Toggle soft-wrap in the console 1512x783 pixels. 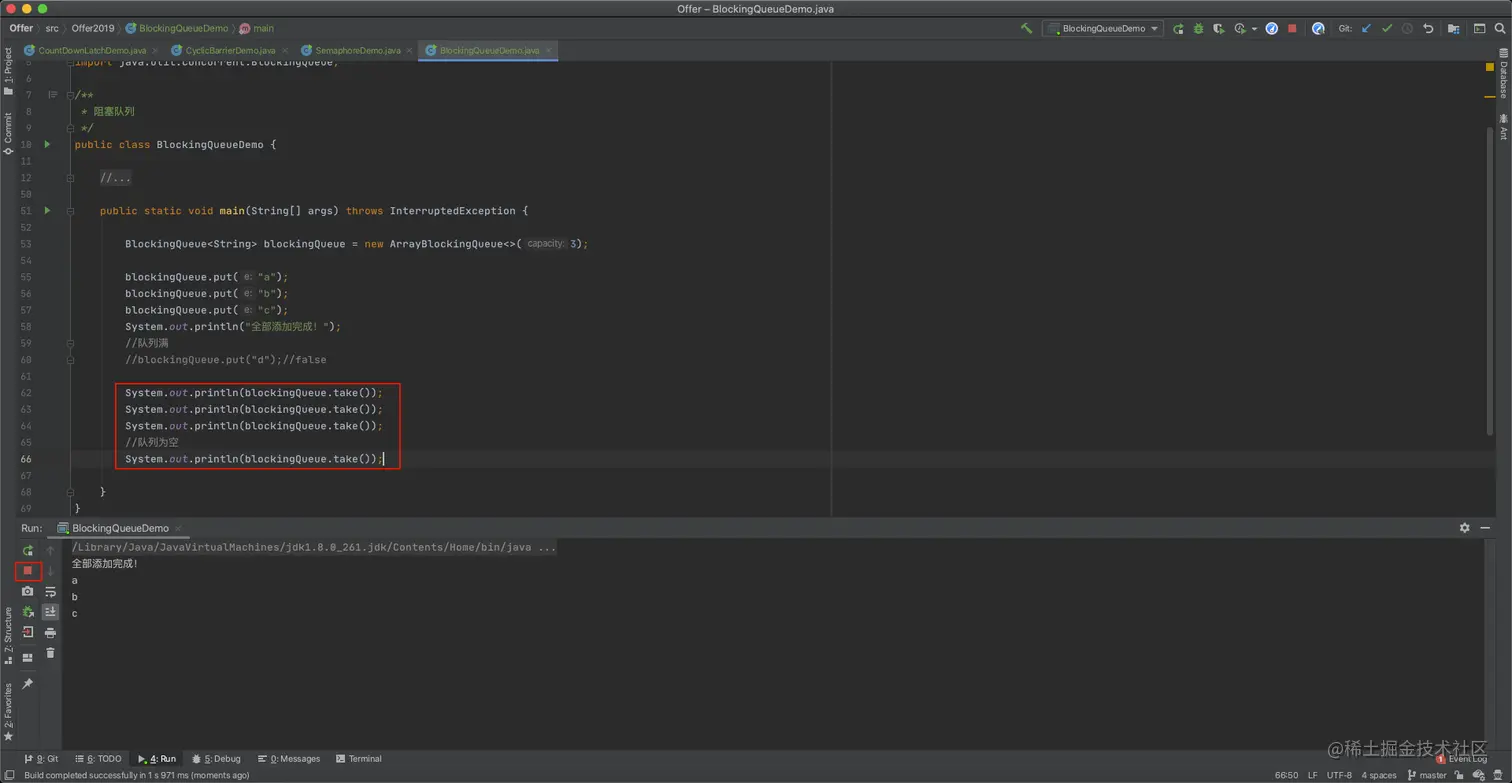coord(50,592)
